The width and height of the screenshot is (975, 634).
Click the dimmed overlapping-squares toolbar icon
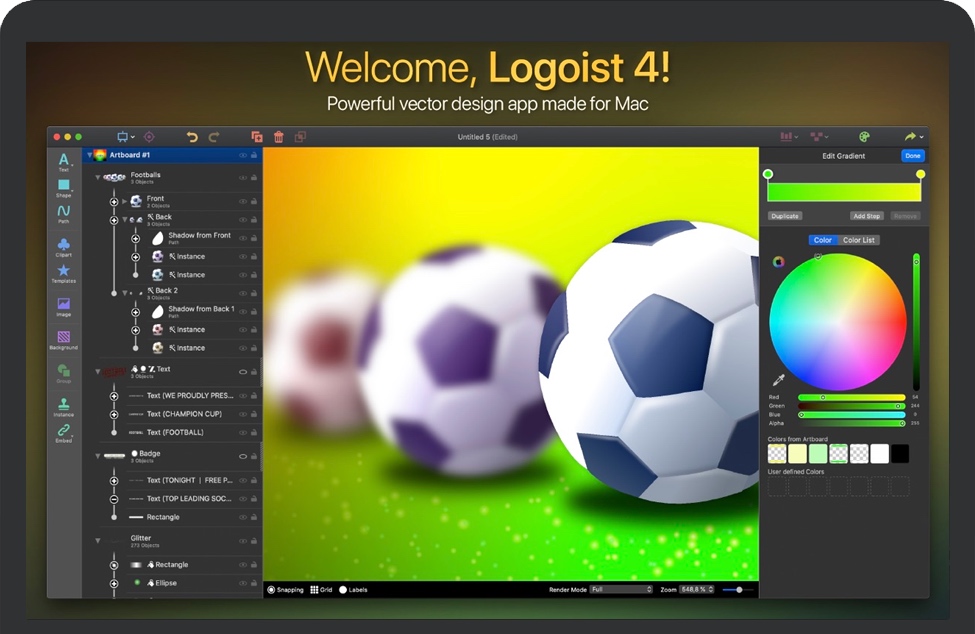click(x=300, y=137)
